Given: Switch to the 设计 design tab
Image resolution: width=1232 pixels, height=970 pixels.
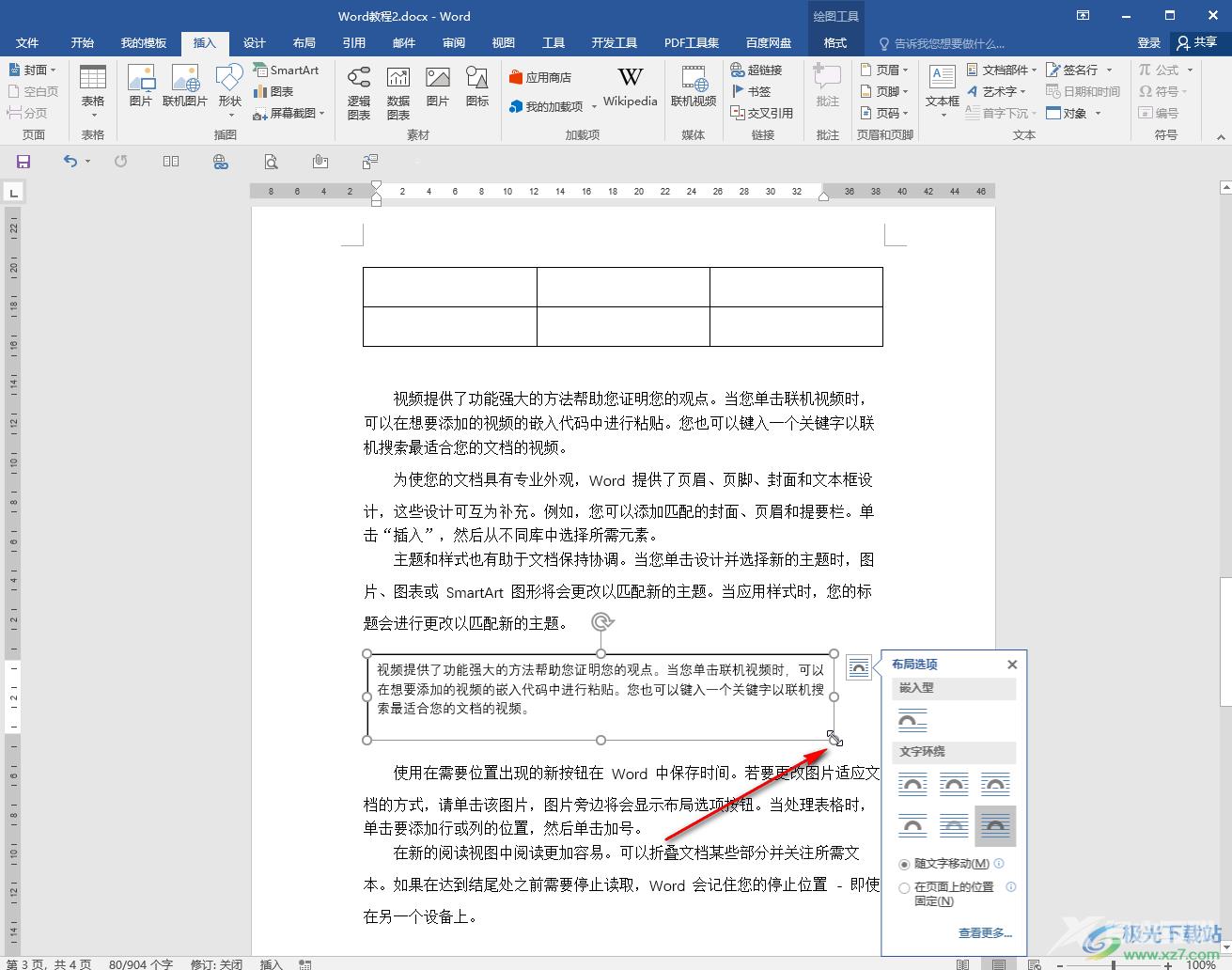Looking at the screenshot, I should pos(255,42).
